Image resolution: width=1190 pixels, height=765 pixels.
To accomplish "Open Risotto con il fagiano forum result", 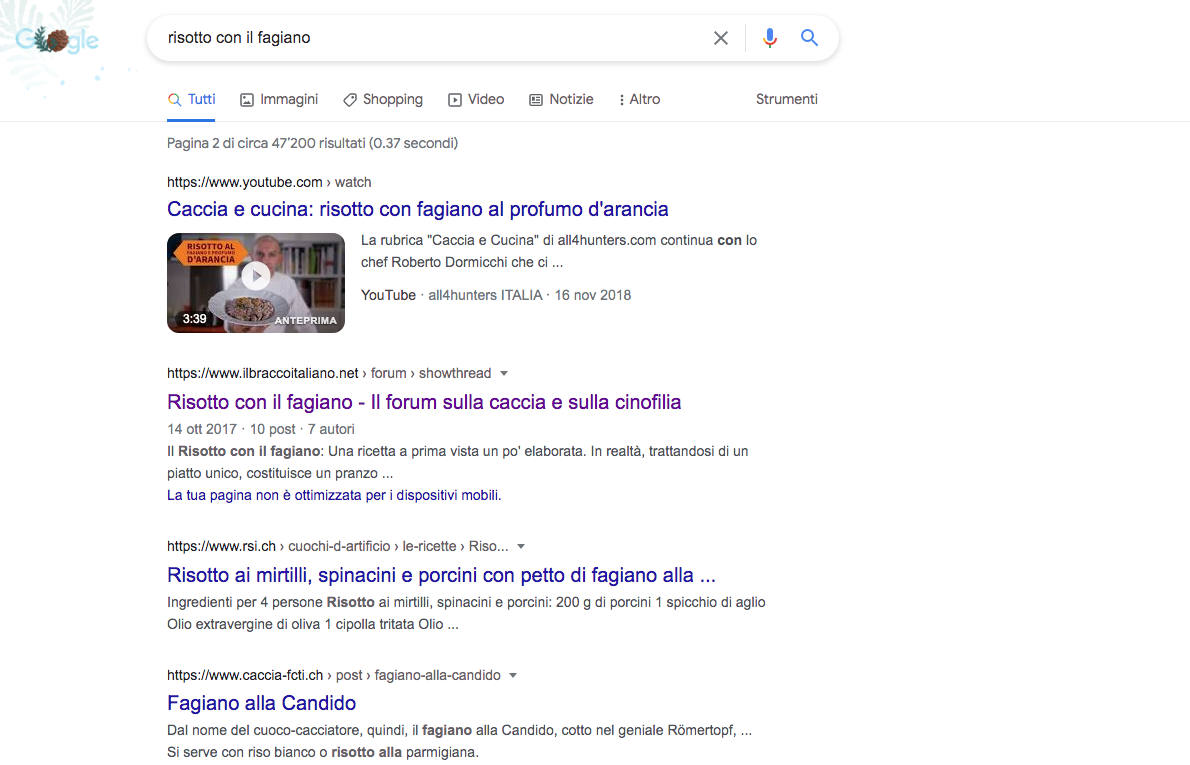I will (x=424, y=402).
